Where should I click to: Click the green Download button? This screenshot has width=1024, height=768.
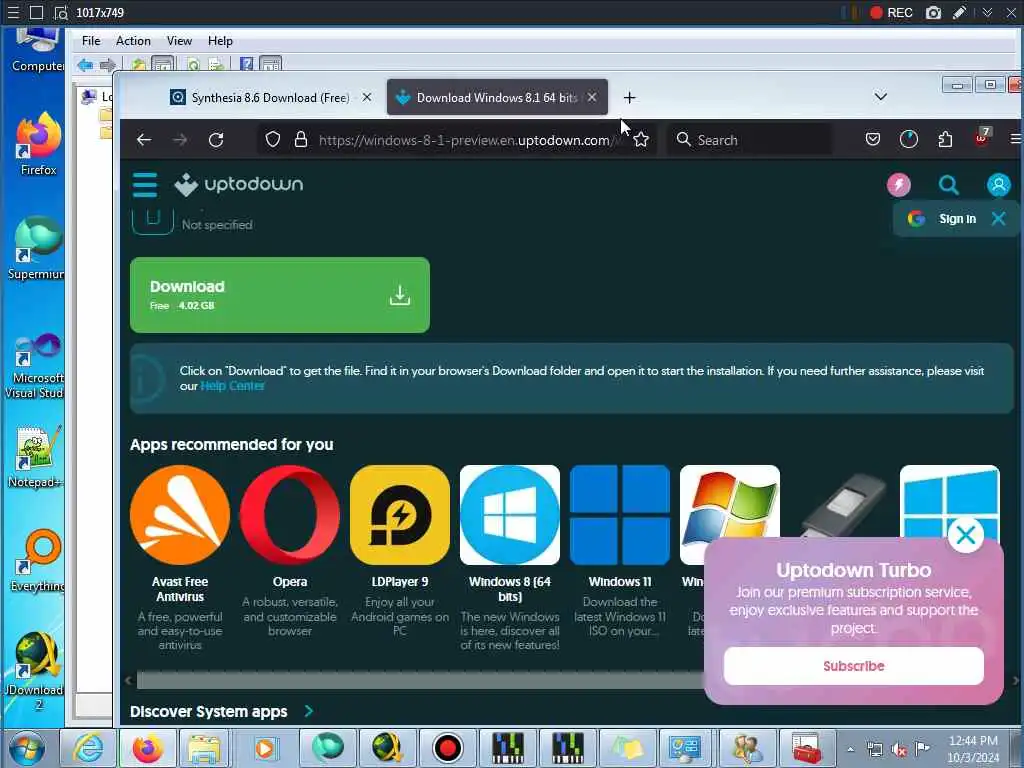tap(280, 295)
